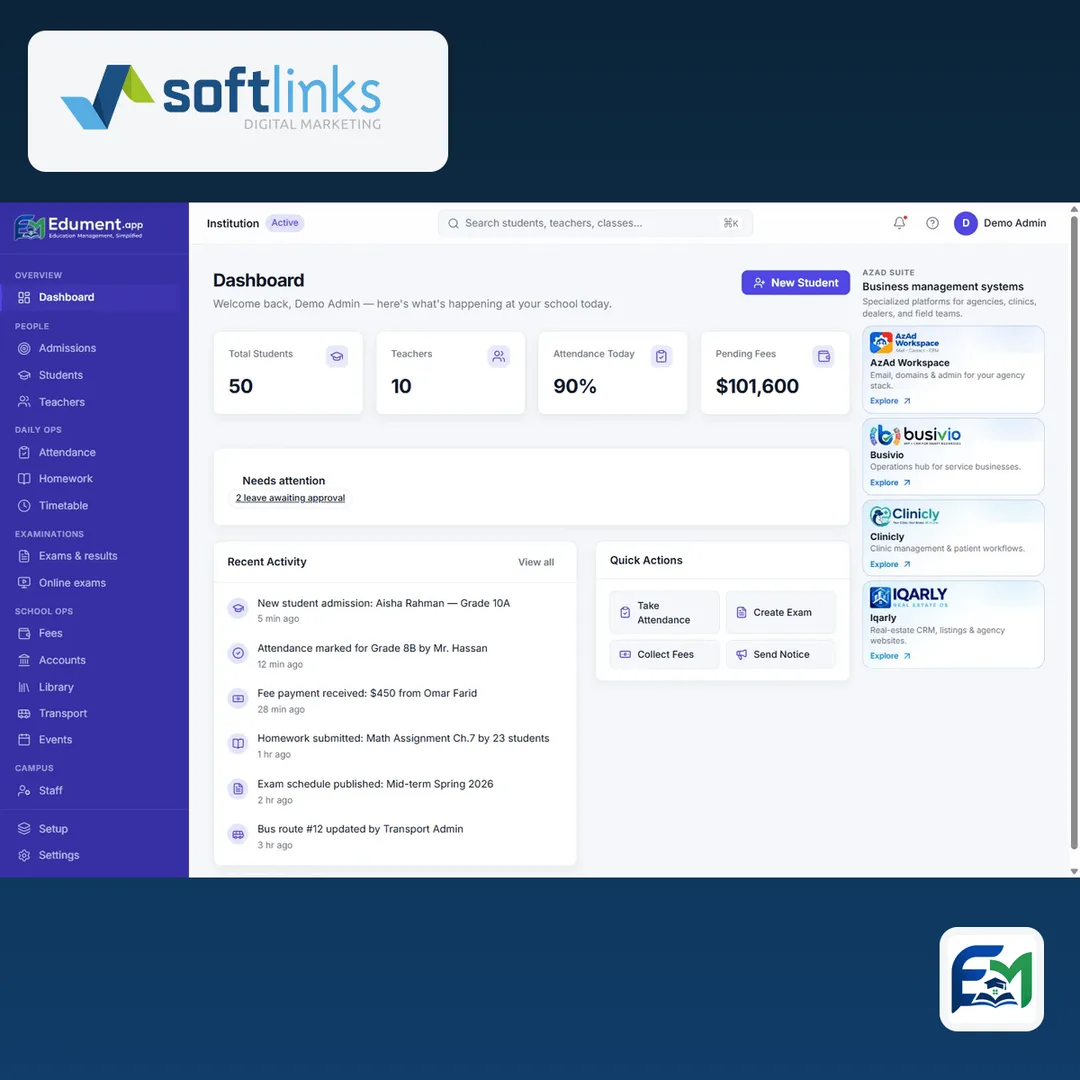Click "Fee payment received: $450 from Omar Farid"
This screenshot has width=1080, height=1080.
point(367,694)
